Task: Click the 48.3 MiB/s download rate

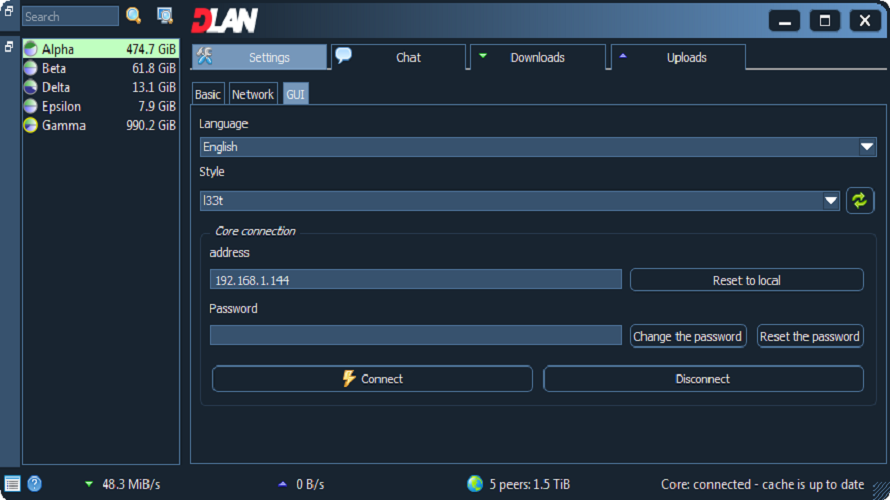Action: point(131,484)
